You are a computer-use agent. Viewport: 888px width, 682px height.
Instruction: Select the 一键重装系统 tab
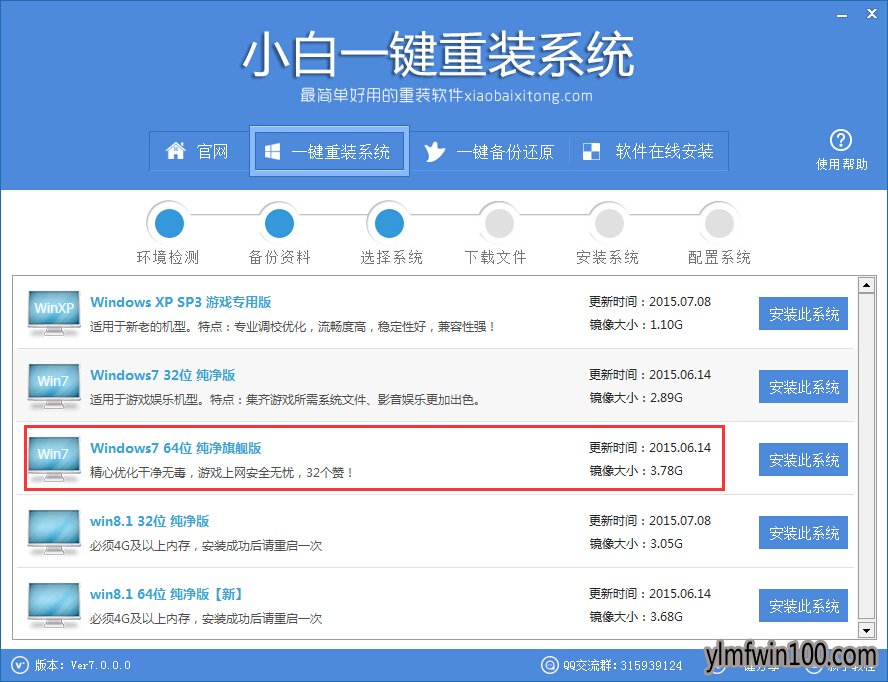click(329, 151)
